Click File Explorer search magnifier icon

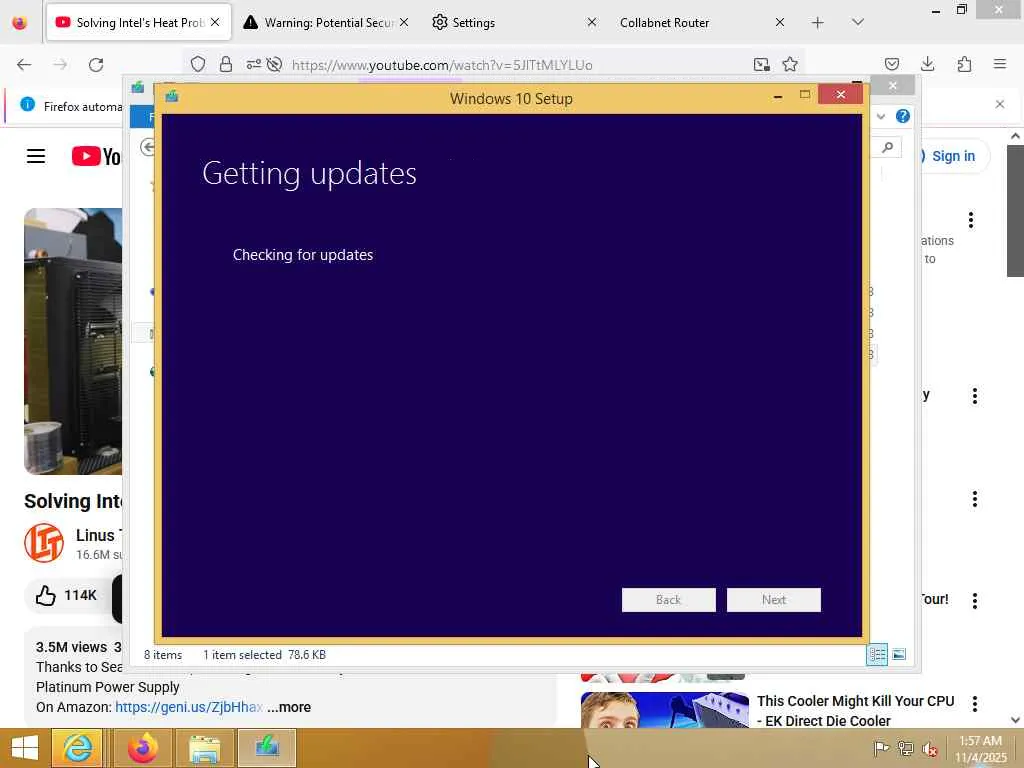887,148
